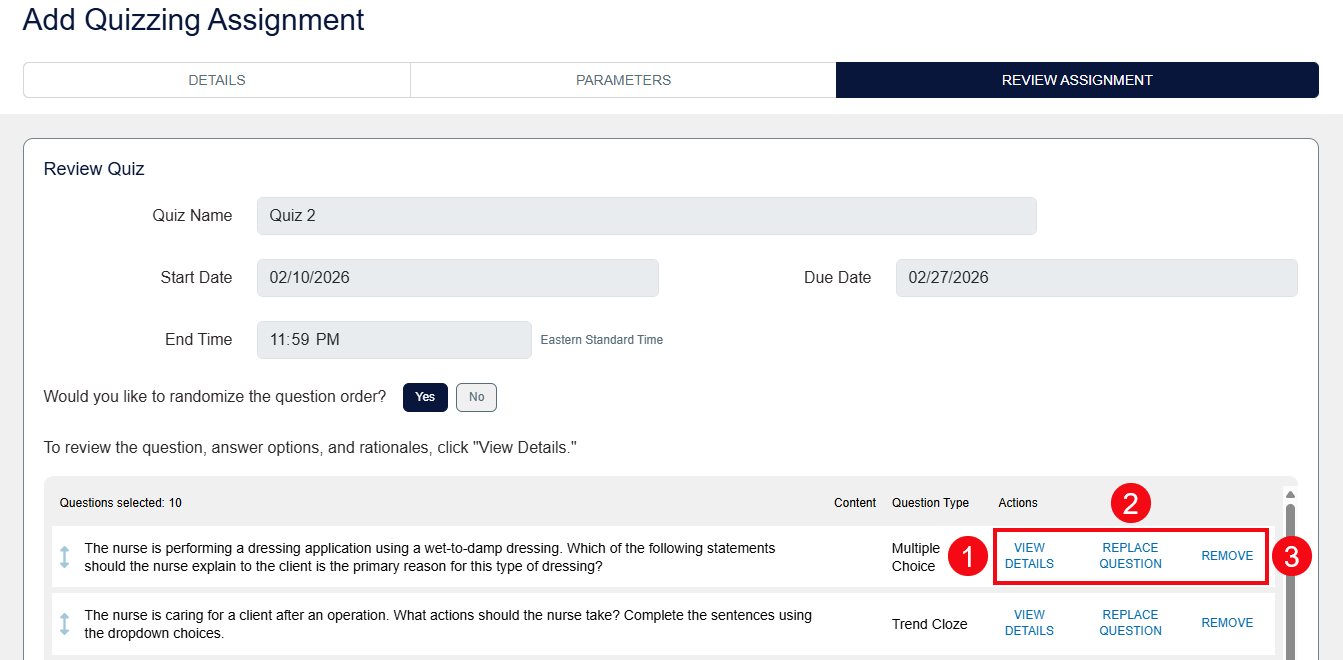The image size is (1343, 660).
Task: Switch to the DETAILS tab
Action: (x=216, y=79)
